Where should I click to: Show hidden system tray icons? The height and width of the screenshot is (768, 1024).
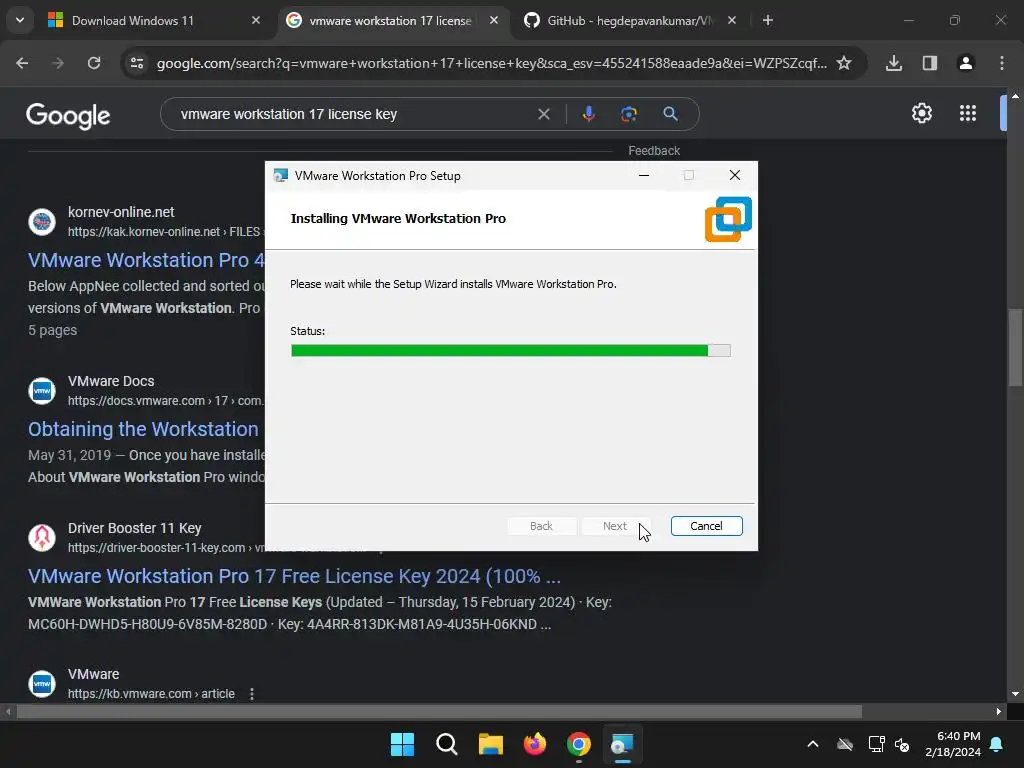point(813,744)
